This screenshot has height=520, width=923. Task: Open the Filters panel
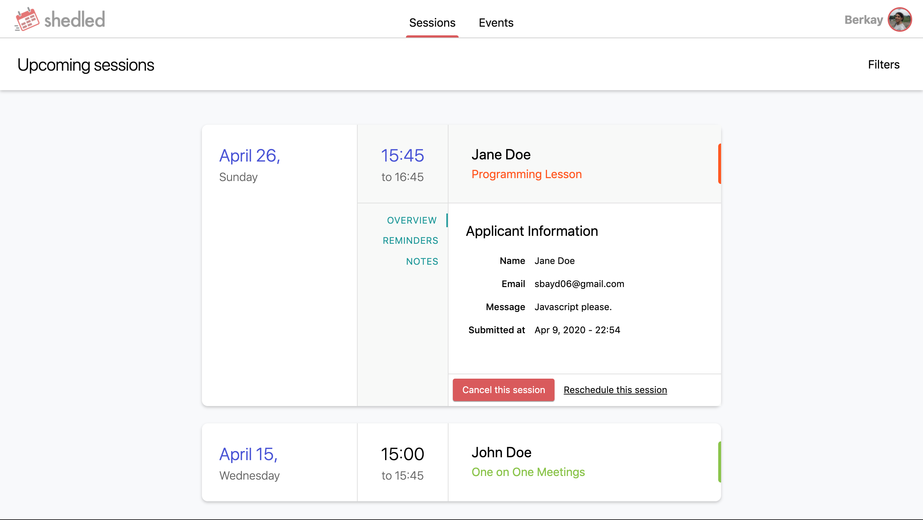(x=884, y=65)
